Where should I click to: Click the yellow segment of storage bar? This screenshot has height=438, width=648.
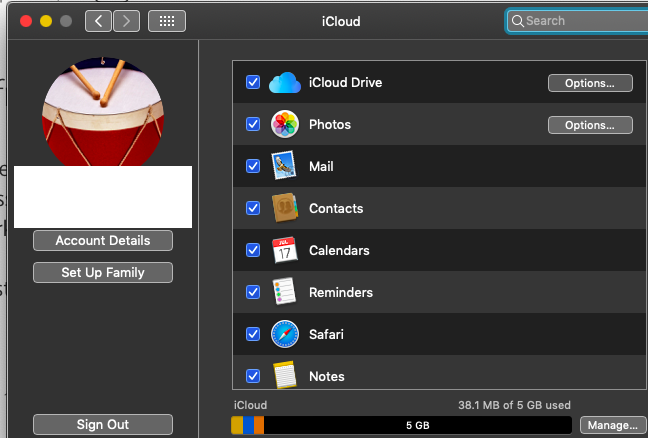click(237, 425)
